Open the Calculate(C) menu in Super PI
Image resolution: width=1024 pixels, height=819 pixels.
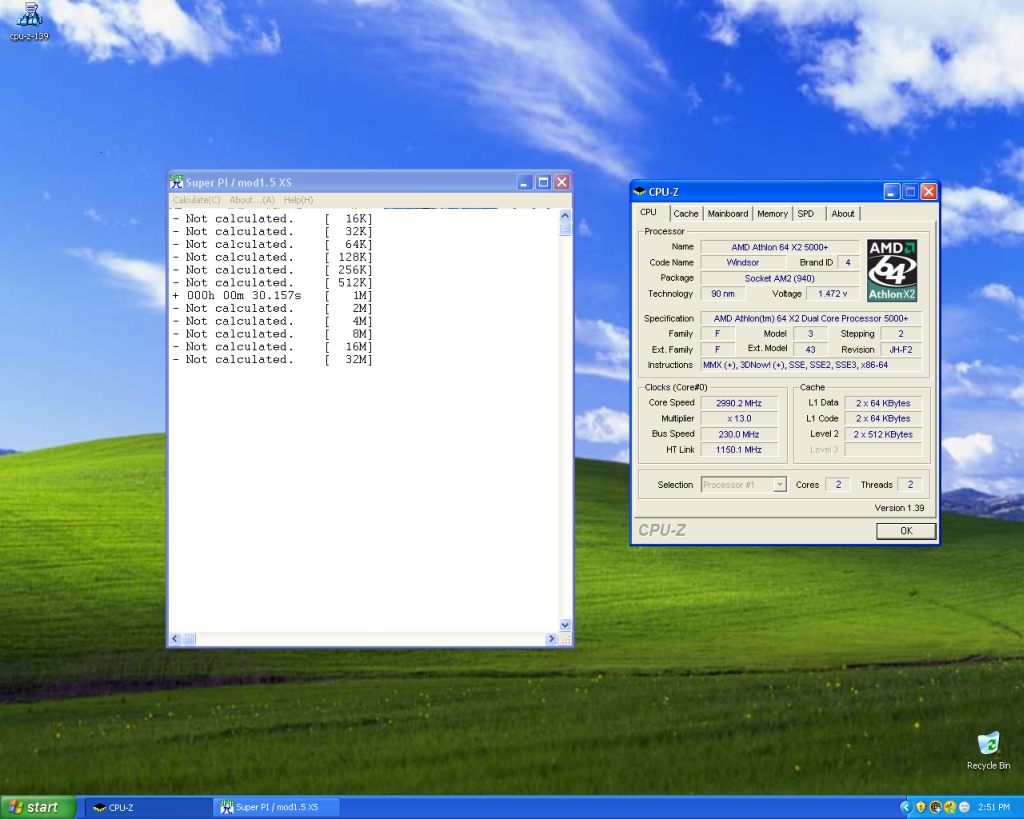[197, 200]
